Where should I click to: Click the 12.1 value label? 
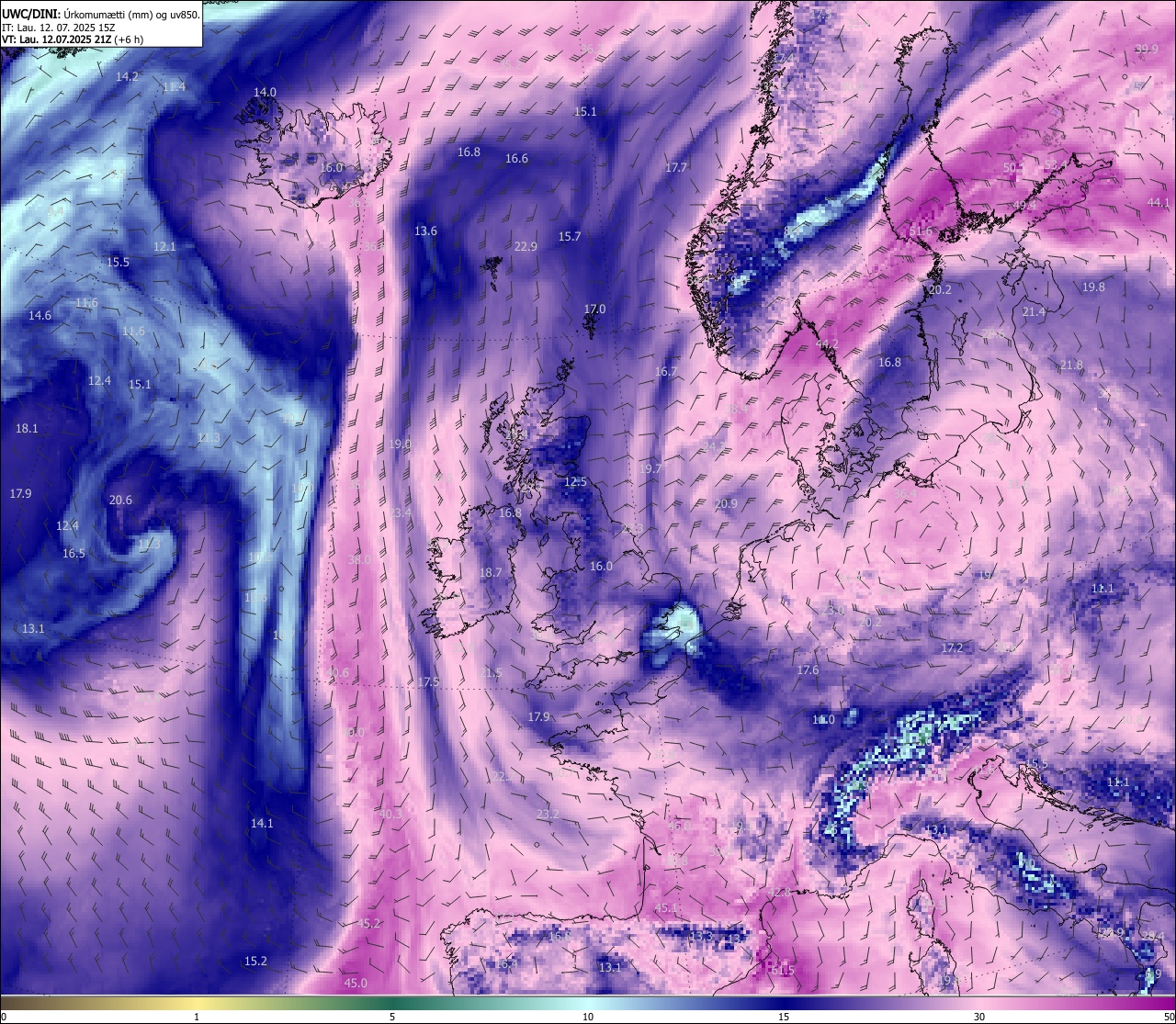[x=164, y=246]
